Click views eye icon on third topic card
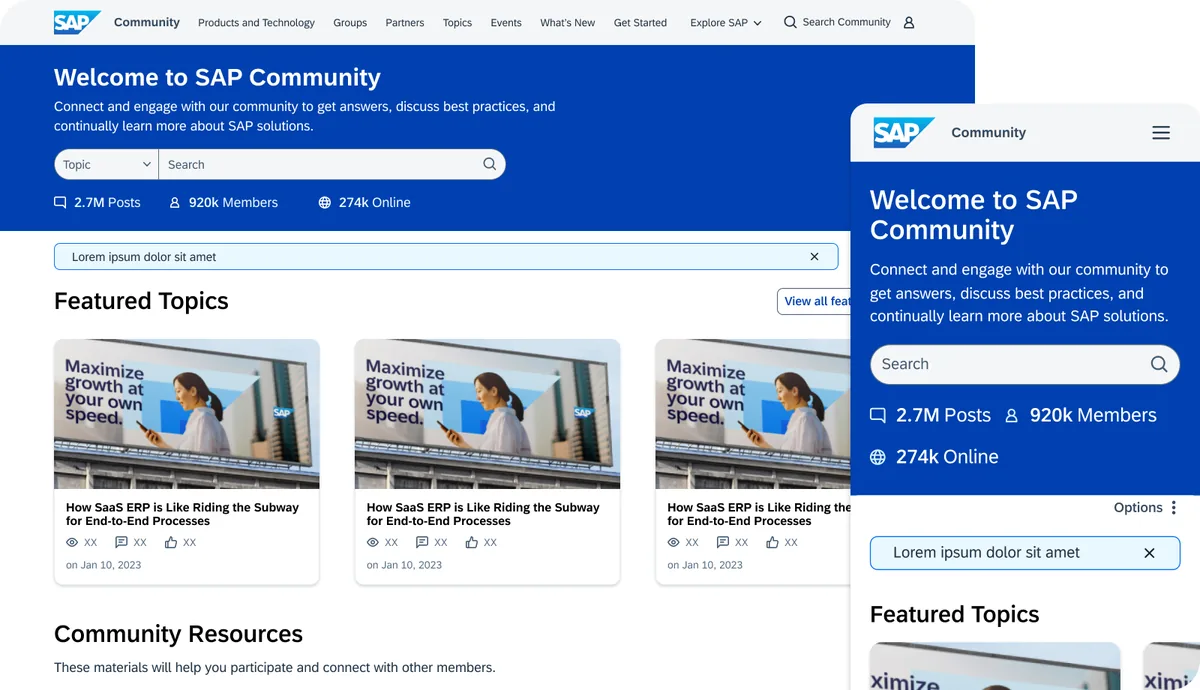The image size is (1200, 690). (674, 542)
